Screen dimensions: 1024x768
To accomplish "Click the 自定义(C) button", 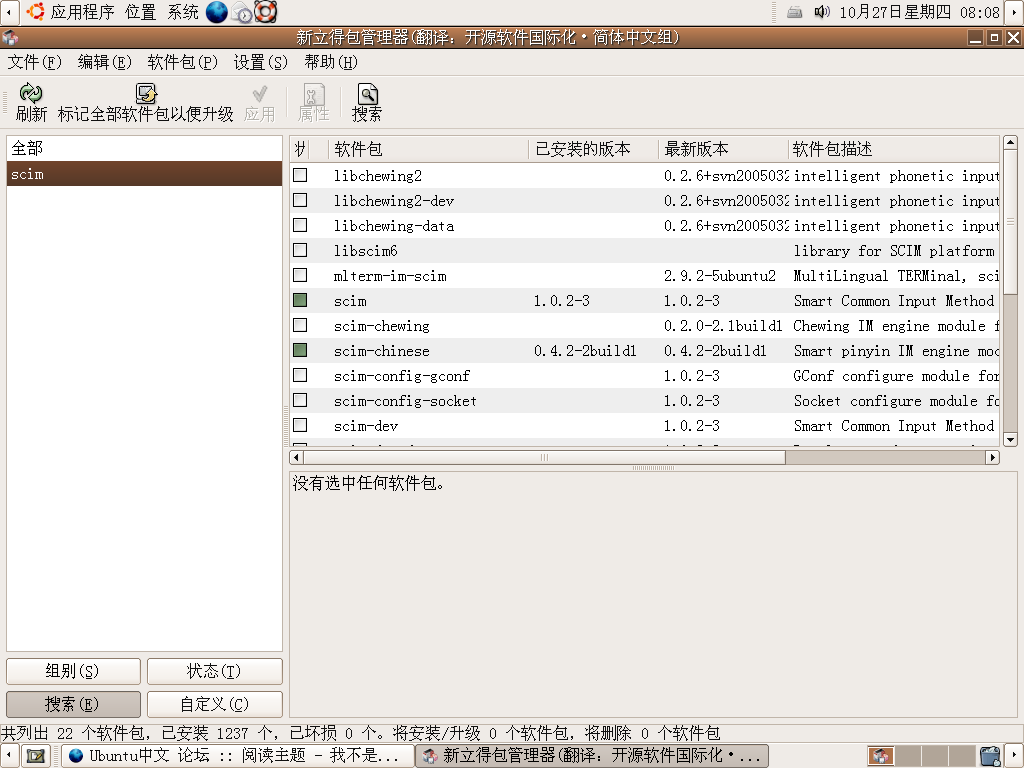I will pyautogui.click(x=215, y=704).
